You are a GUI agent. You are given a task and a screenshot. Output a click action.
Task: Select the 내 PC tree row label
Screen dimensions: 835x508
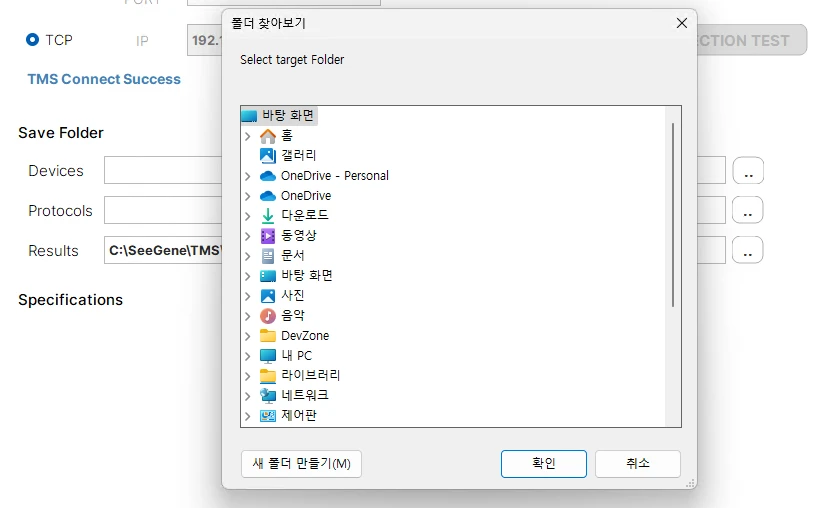(x=297, y=356)
